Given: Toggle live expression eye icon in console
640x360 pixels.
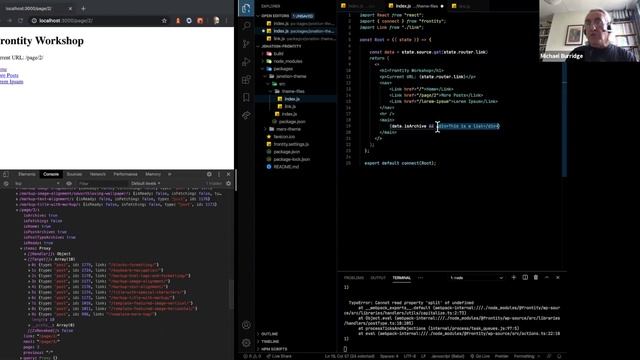Looking at the screenshot, I should [69, 184].
